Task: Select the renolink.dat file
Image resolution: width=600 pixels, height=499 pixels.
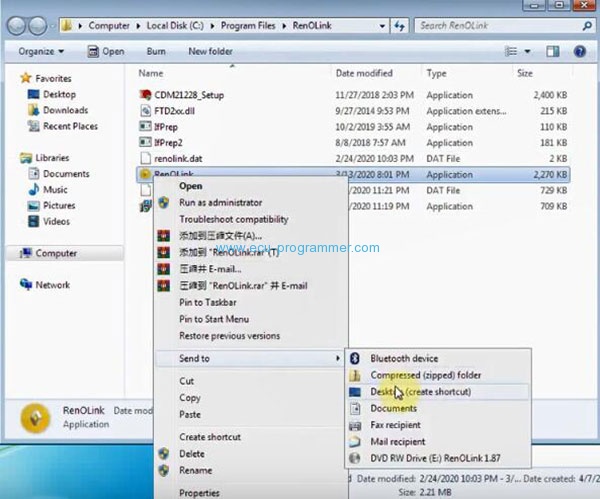Action: 178,159
